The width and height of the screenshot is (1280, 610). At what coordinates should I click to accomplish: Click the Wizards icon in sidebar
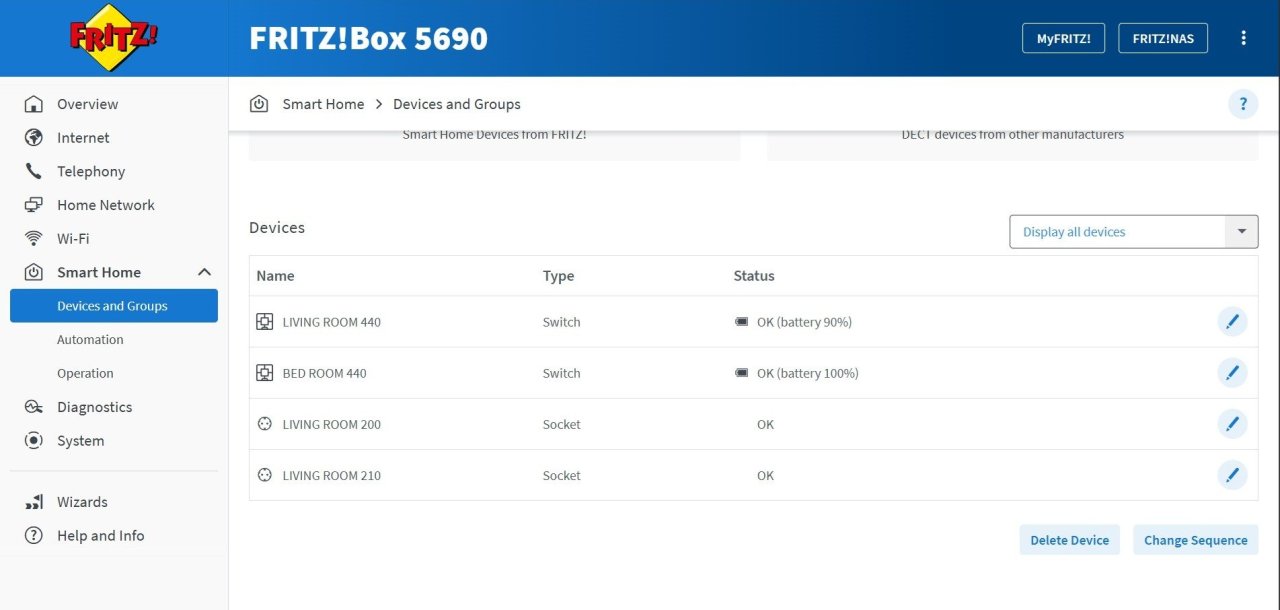pos(34,502)
